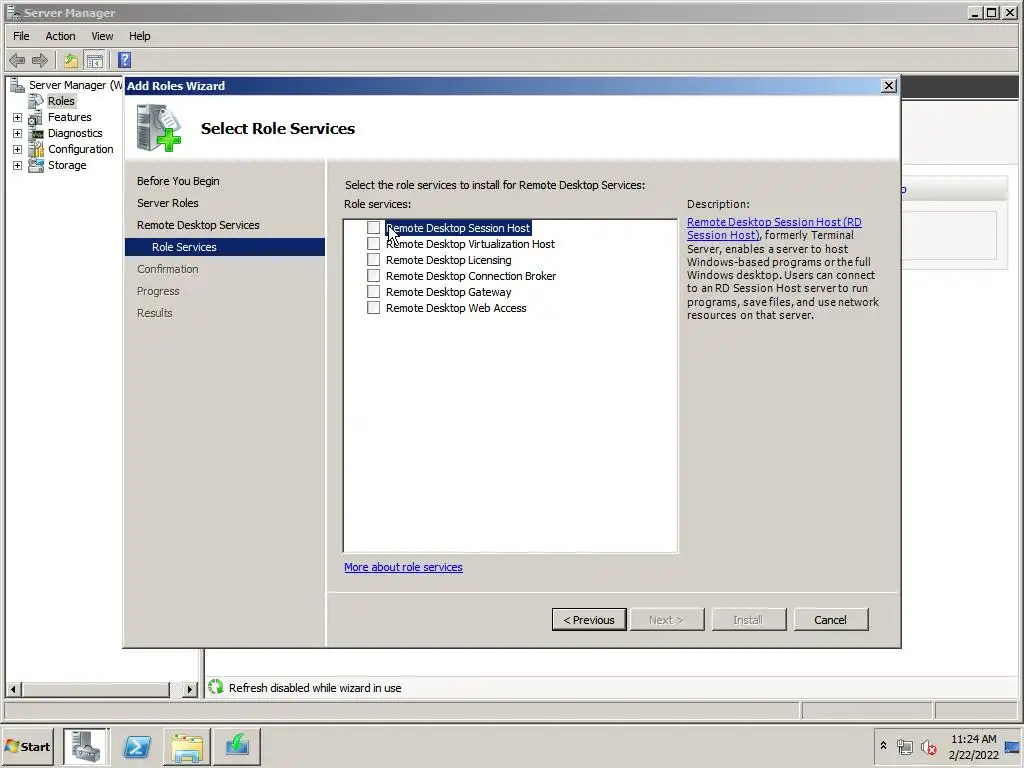Click the Forward arrow toolbar icon
Screen dimensions: 1024x768
(x=40, y=61)
